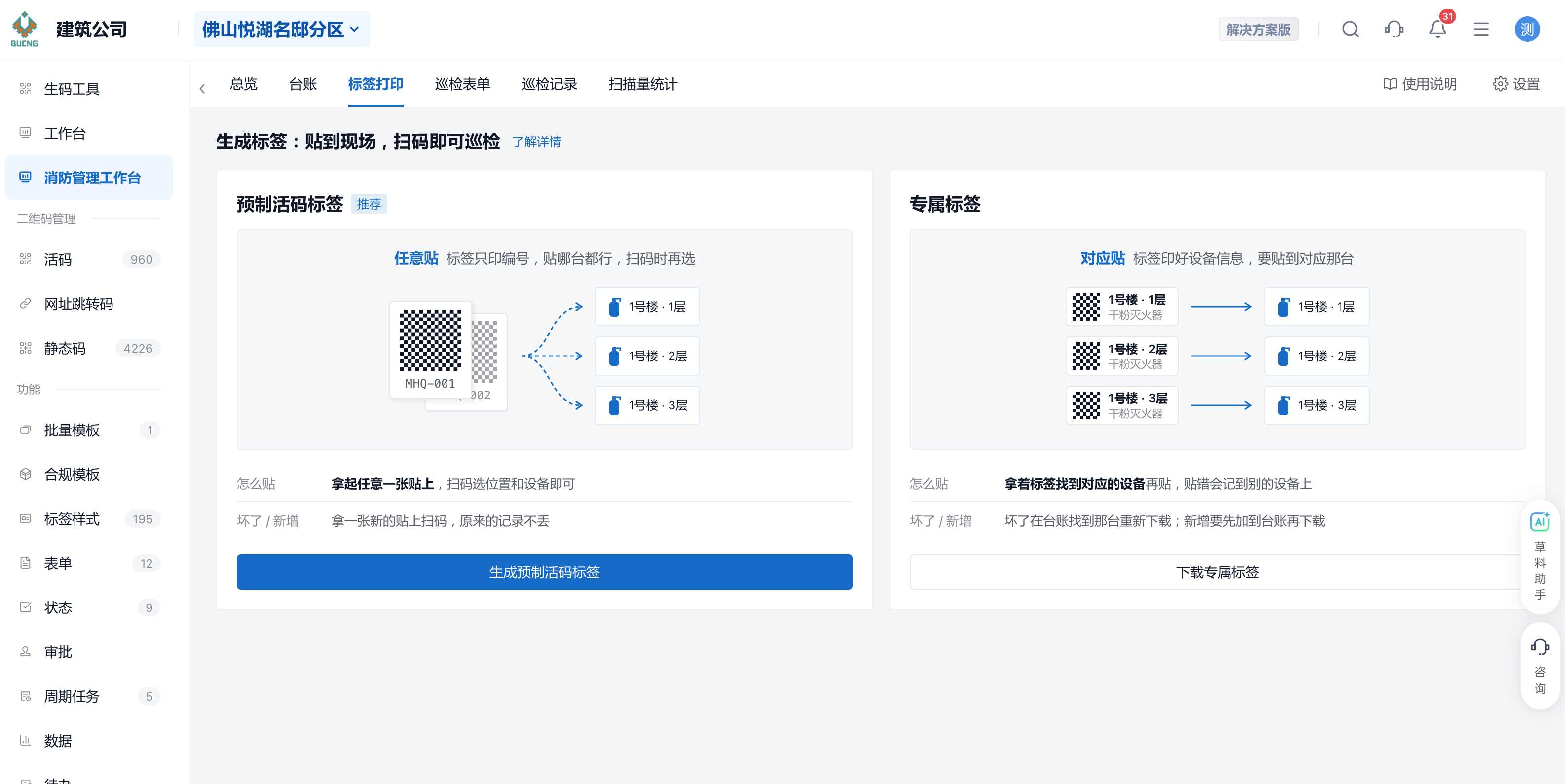Switch to the 巡检记录 tab
Screen dimensions: 1565x784
click(549, 84)
